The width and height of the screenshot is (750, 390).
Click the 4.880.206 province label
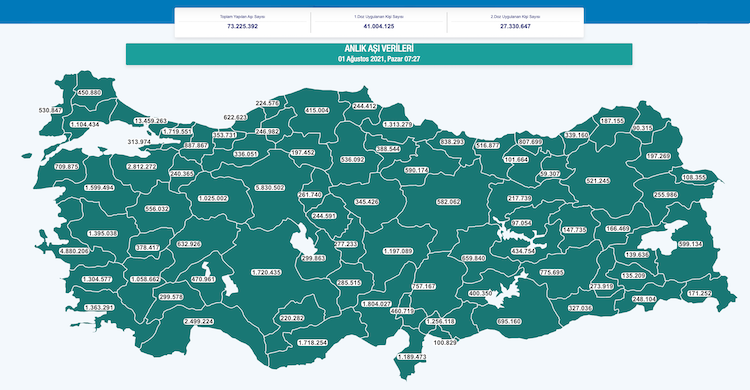74,251
